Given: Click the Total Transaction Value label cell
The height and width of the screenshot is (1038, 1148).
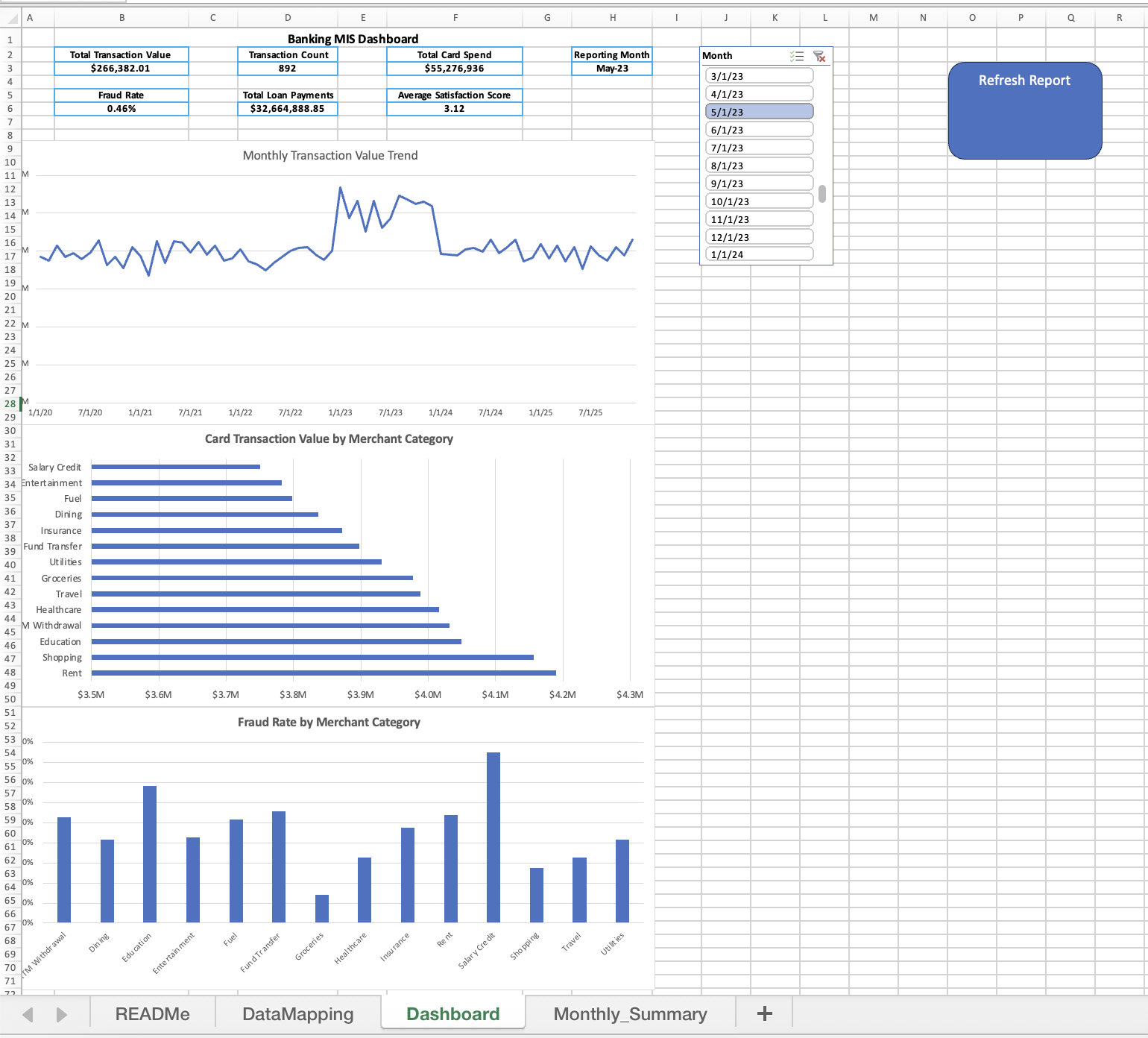Looking at the screenshot, I should point(121,54).
